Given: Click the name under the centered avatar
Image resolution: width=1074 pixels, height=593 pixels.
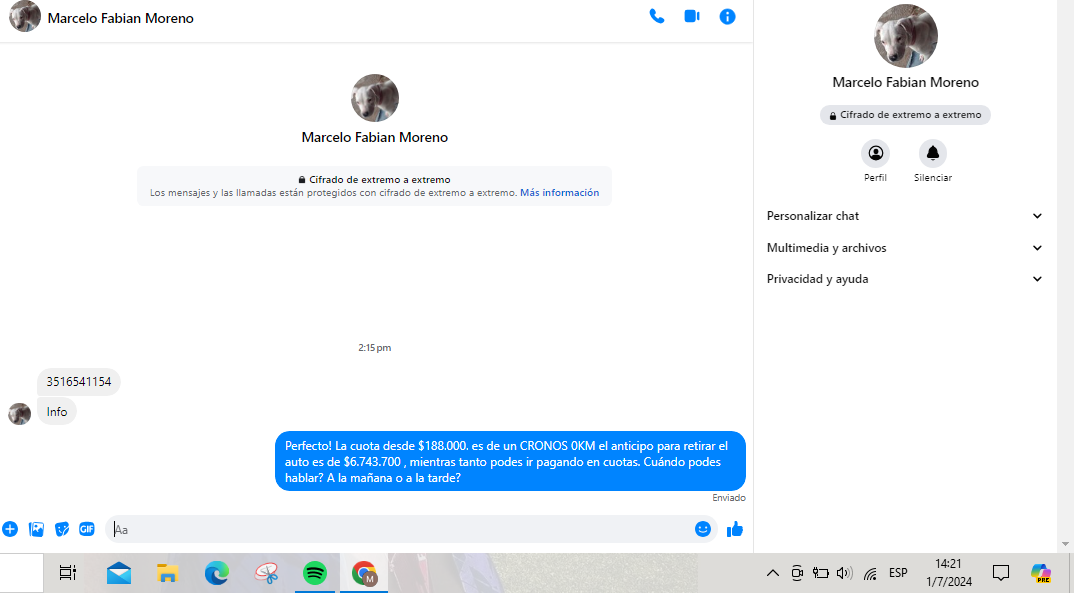Looking at the screenshot, I should pos(375,137).
